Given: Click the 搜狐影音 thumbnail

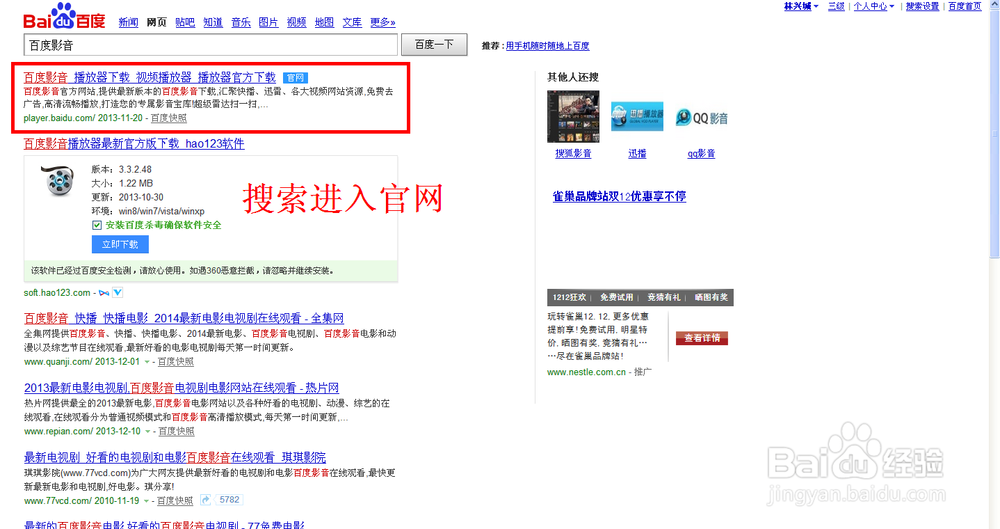Looking at the screenshot, I should point(573,116).
